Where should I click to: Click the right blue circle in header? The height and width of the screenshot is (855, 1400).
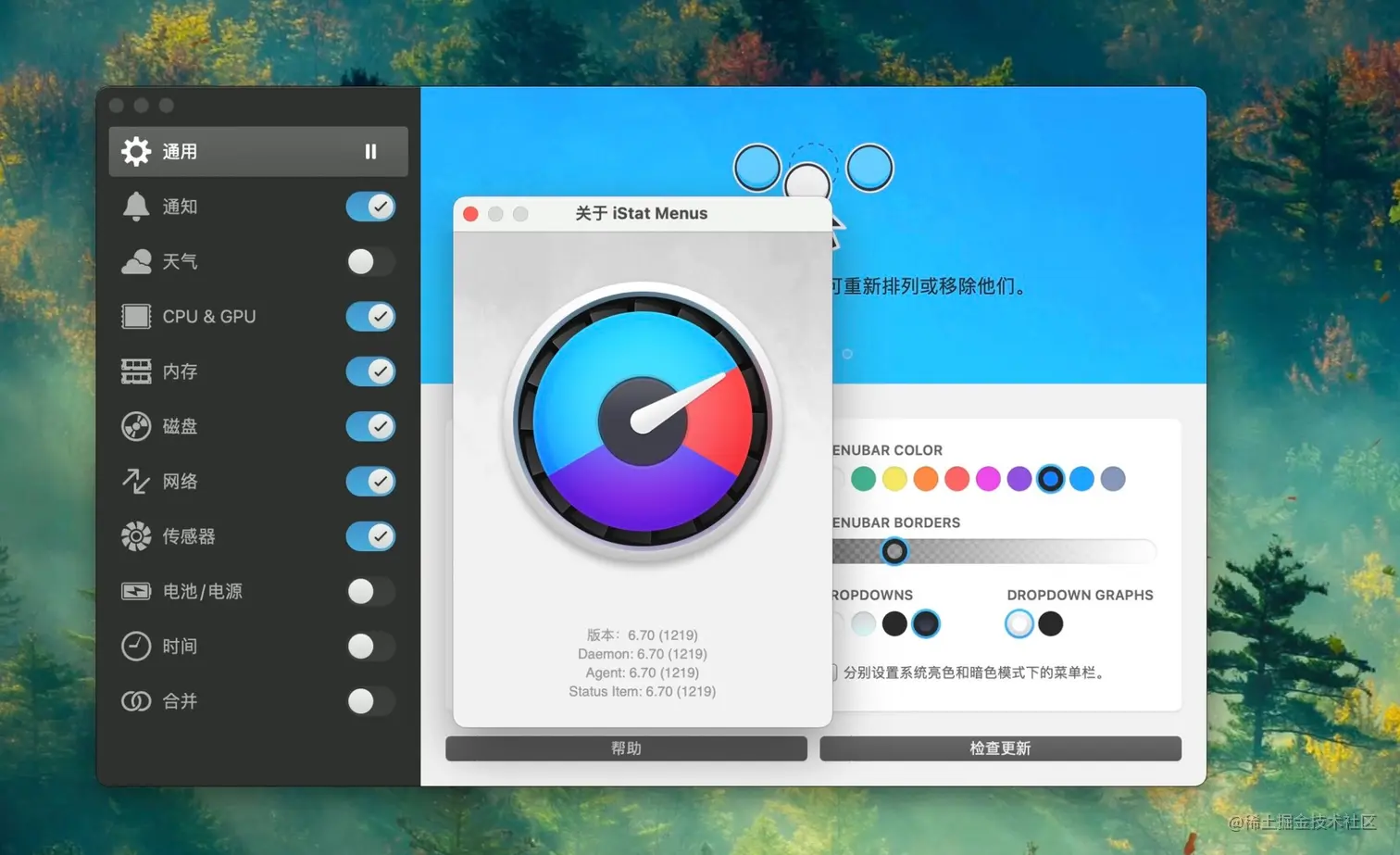(x=869, y=168)
